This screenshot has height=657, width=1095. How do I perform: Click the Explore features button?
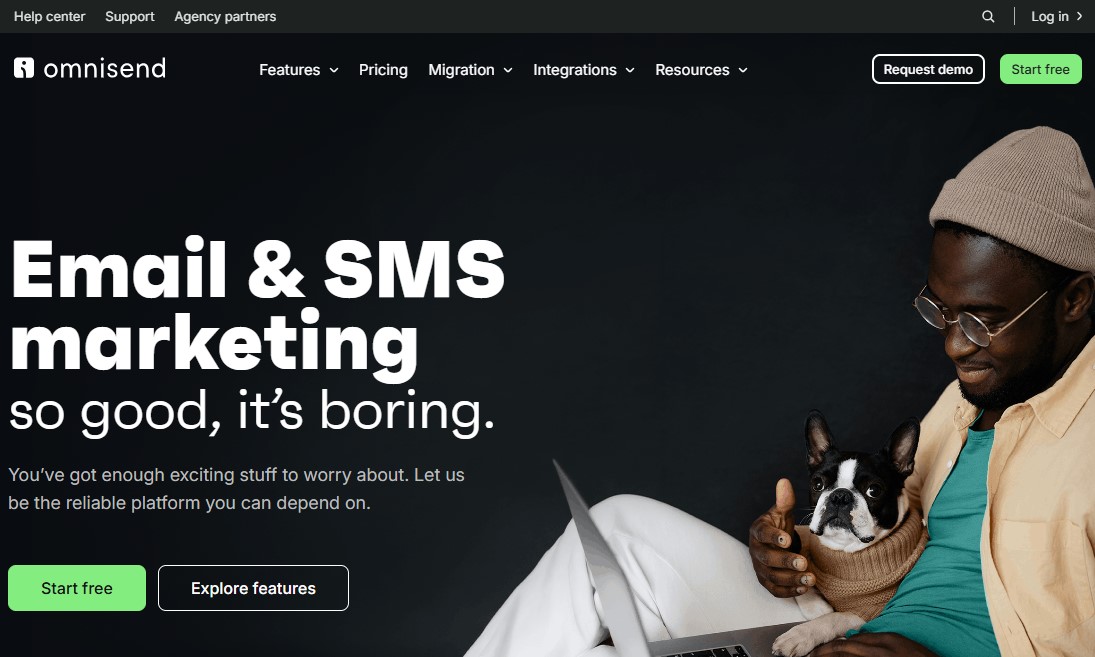coord(253,588)
